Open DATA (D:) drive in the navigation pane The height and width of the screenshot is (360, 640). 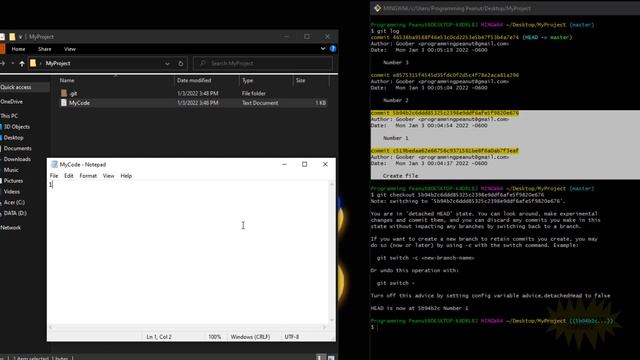tap(15, 213)
